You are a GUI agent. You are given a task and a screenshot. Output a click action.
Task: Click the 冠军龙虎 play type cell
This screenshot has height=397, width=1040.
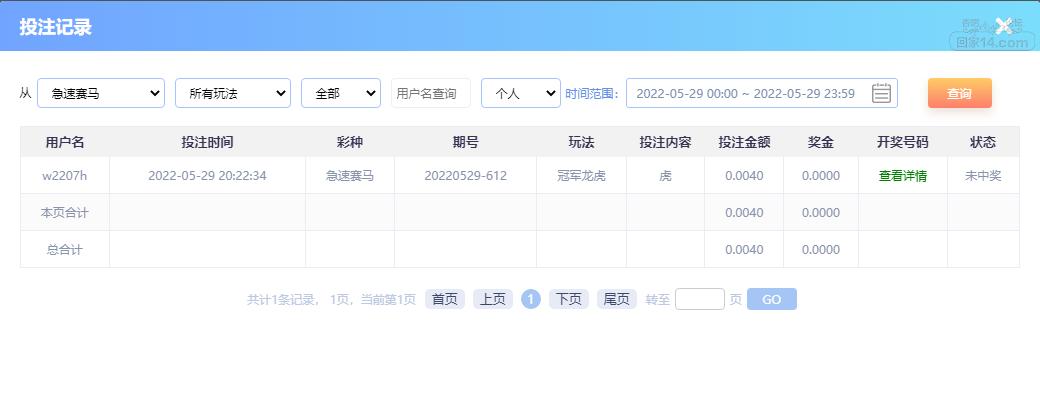(581, 176)
